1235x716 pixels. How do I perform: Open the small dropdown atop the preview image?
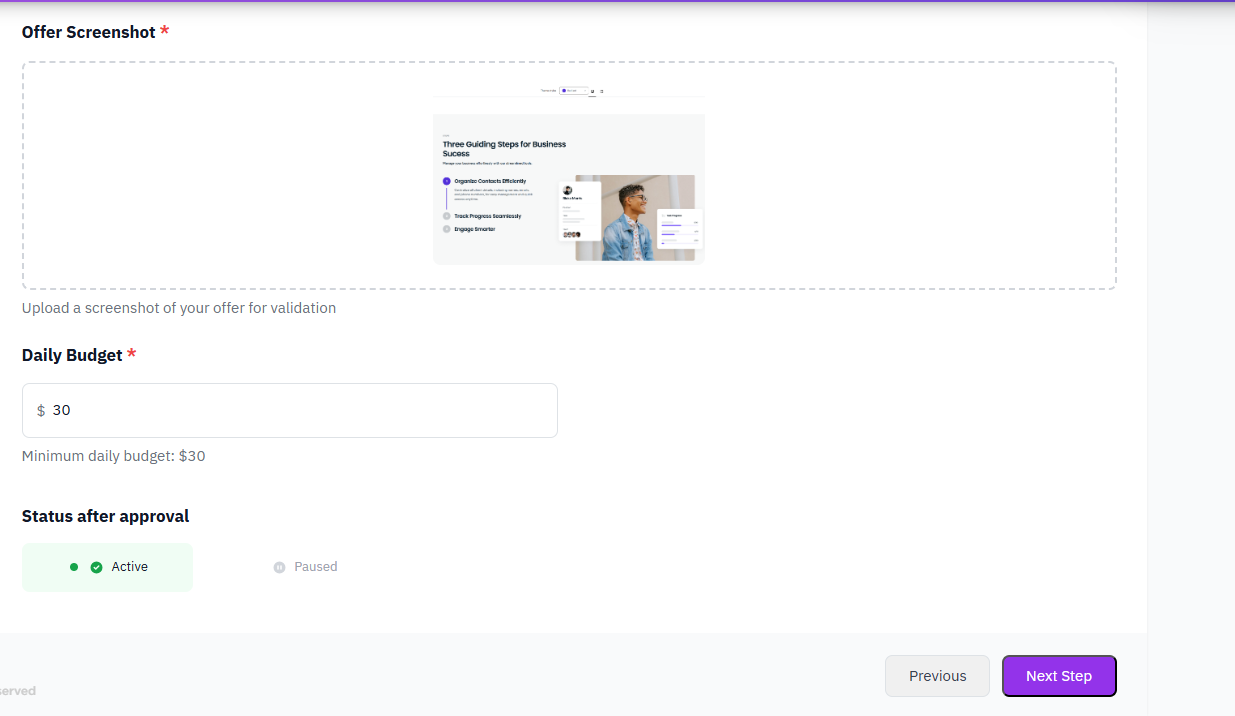[x=573, y=91]
